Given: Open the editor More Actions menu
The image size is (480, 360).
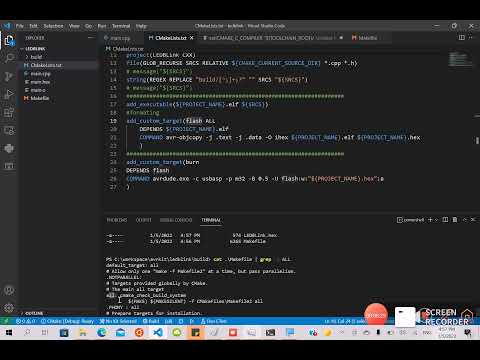Looking at the screenshot, I should (x=471, y=38).
